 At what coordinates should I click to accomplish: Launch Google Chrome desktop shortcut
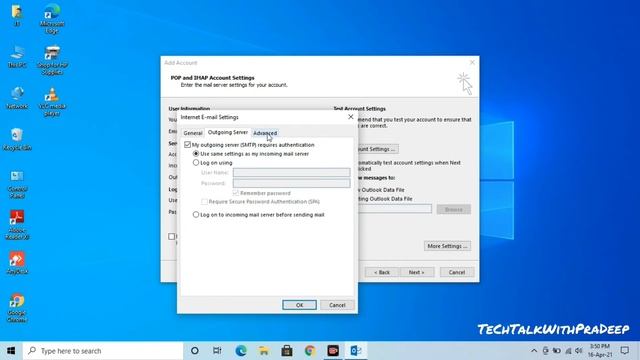pos(17,308)
